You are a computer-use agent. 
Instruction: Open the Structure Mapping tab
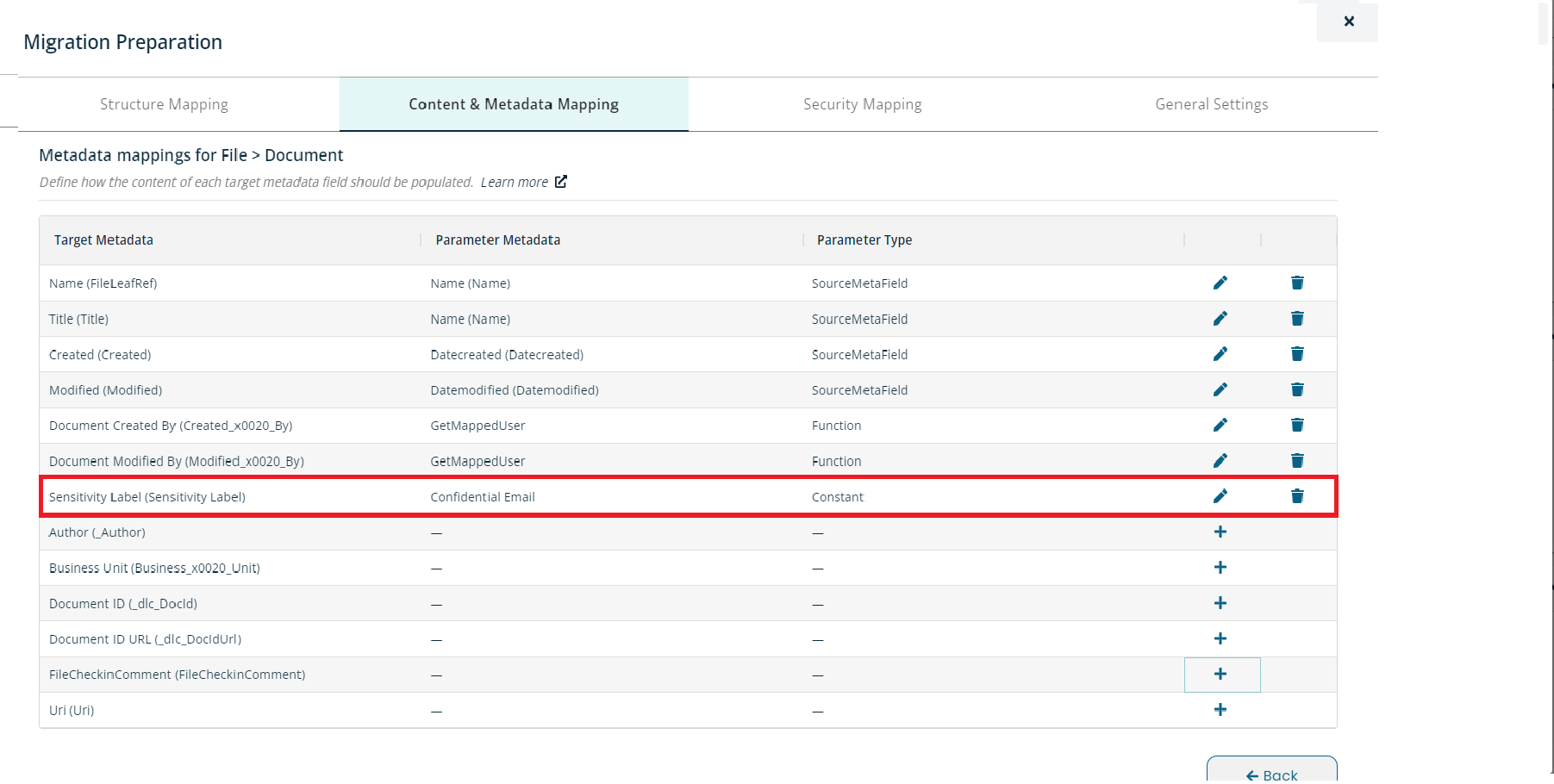[164, 103]
